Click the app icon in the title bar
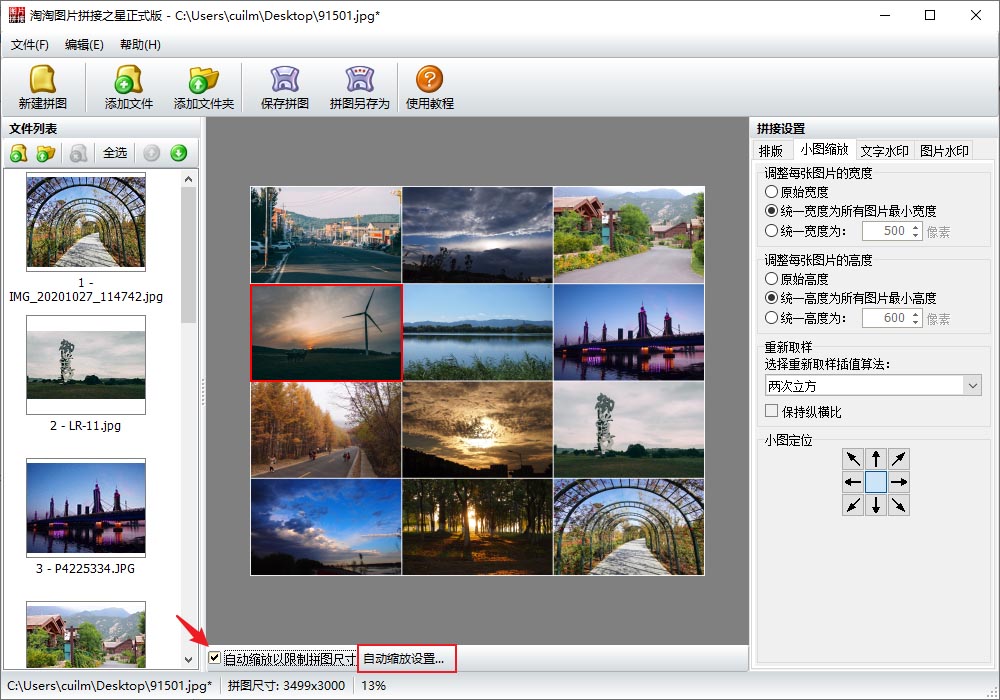The height and width of the screenshot is (700, 1000). click(17, 15)
